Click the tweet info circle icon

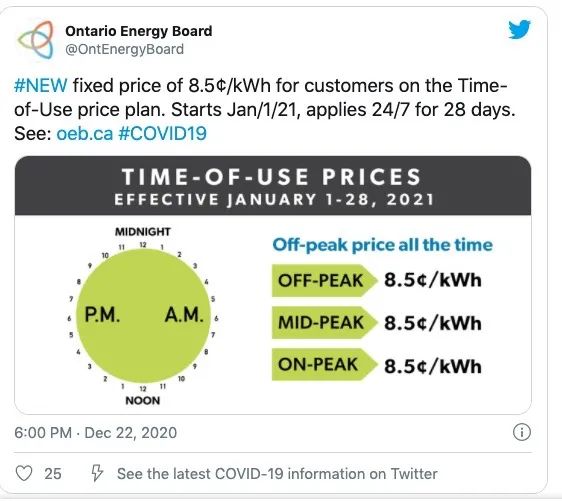pyautogui.click(x=522, y=432)
